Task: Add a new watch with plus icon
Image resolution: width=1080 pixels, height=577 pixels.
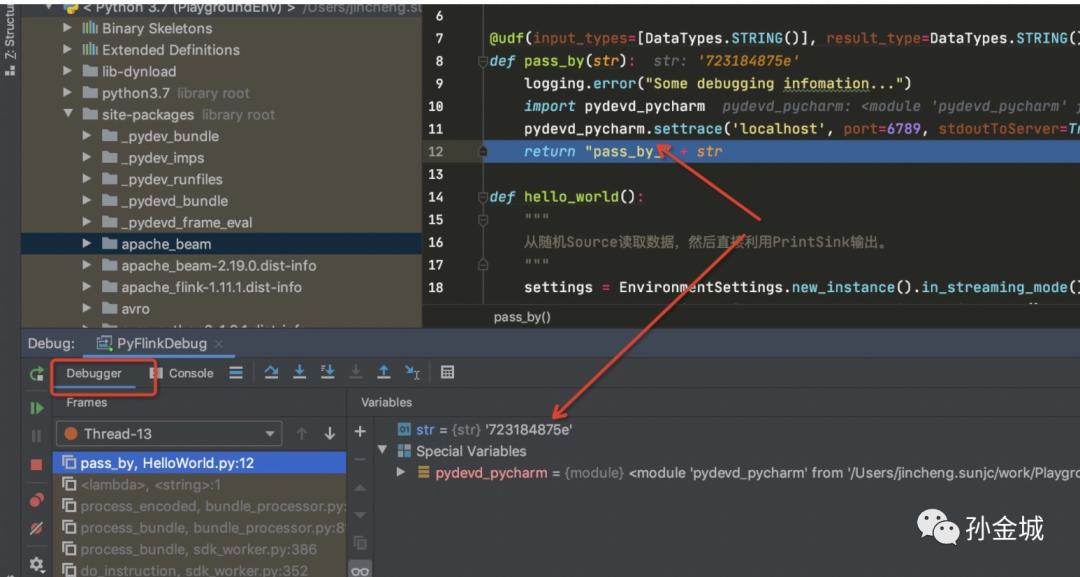Action: point(360,432)
